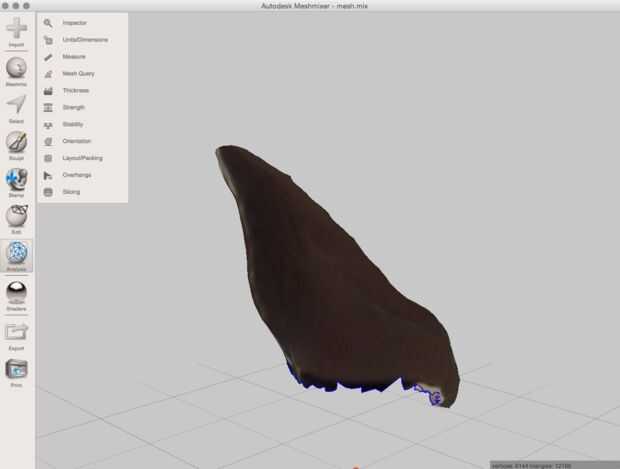Open the Print tool
The width and height of the screenshot is (620, 469).
(16, 373)
